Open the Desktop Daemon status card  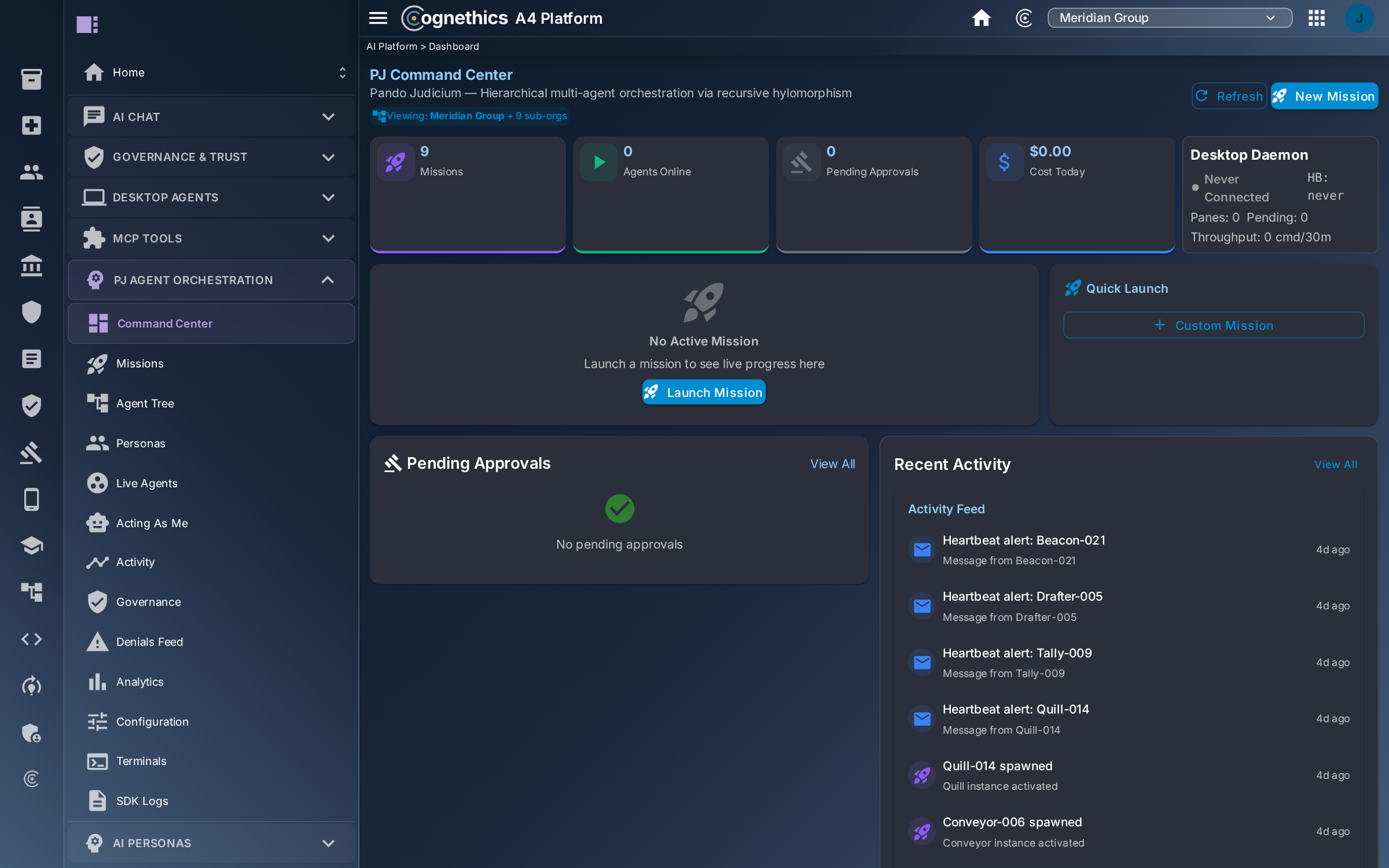point(1280,194)
